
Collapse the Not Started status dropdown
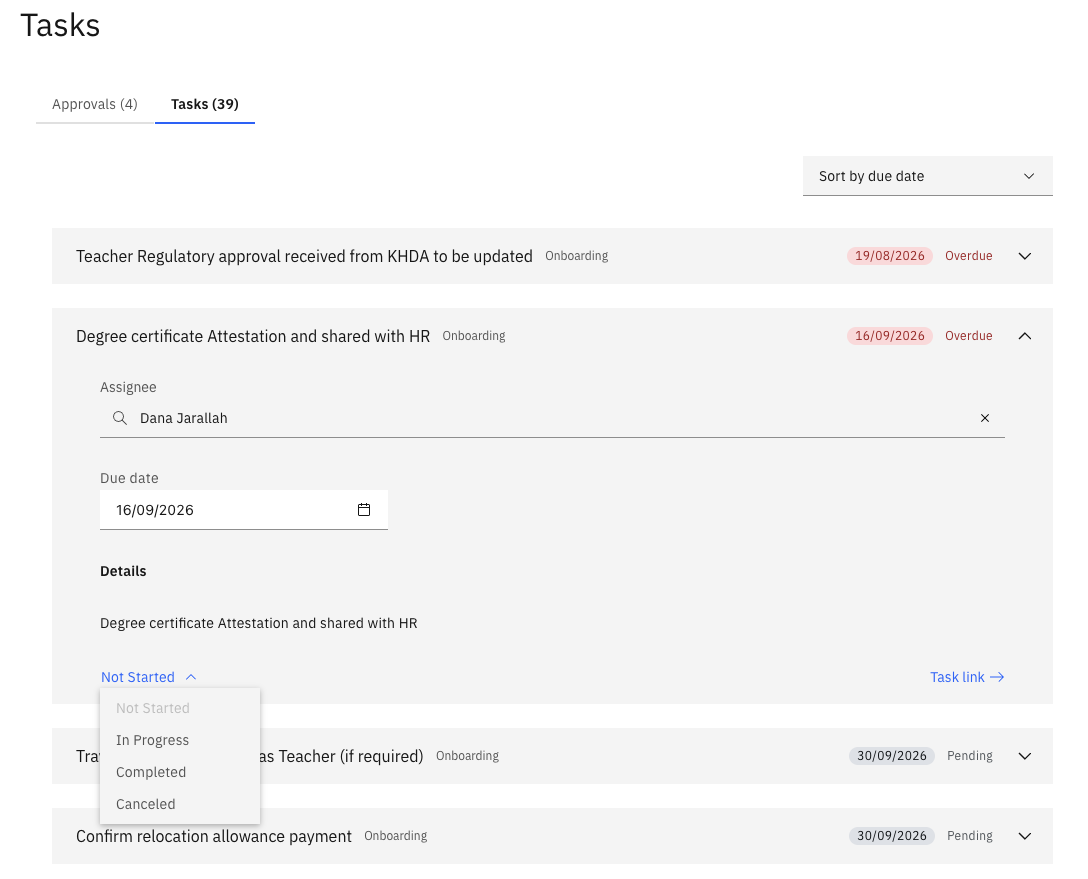(148, 677)
